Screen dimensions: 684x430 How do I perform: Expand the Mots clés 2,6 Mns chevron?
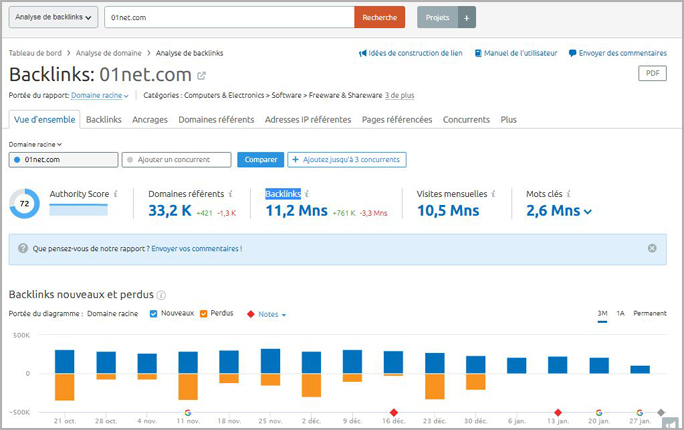[x=588, y=212]
